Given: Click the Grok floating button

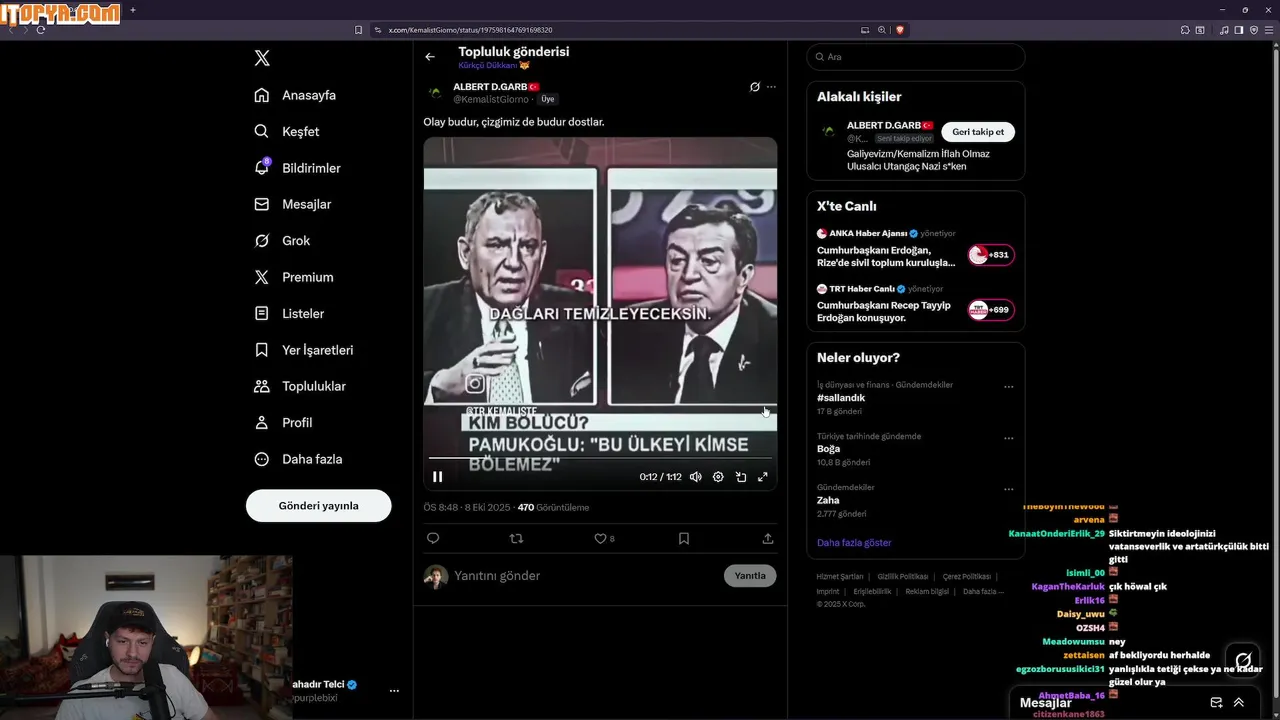Looking at the screenshot, I should click(1243, 660).
